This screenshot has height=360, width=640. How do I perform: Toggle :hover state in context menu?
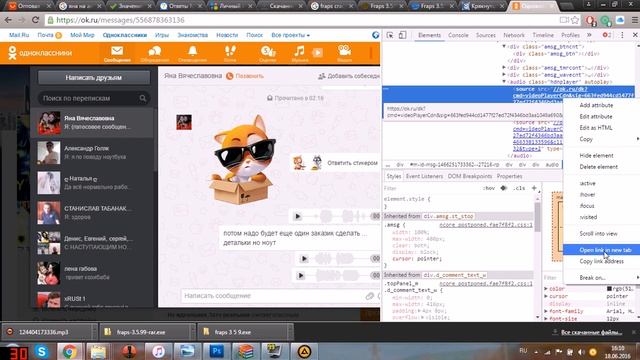click(x=588, y=195)
